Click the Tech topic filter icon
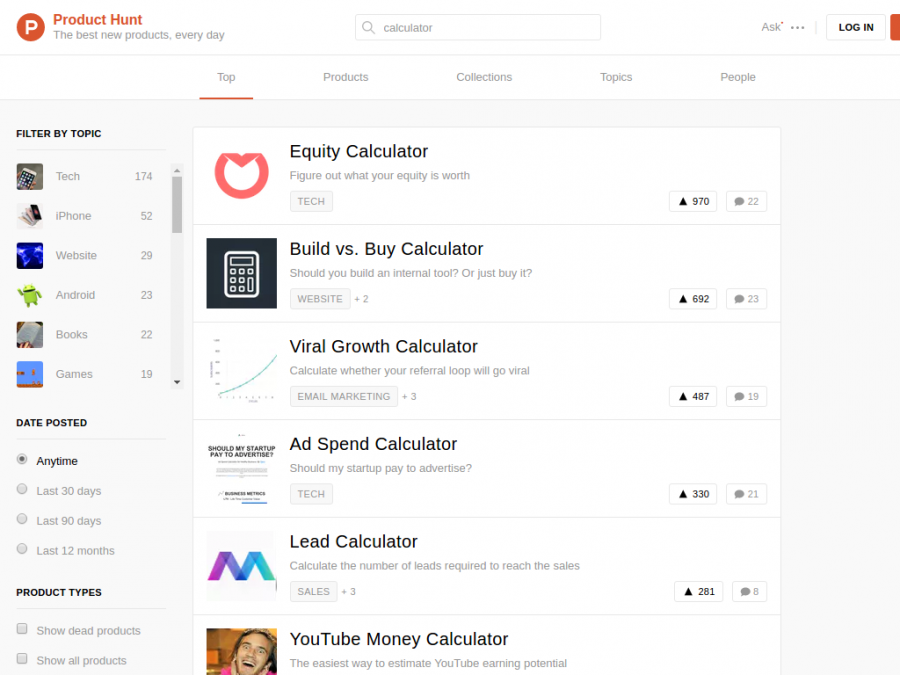 tap(30, 176)
